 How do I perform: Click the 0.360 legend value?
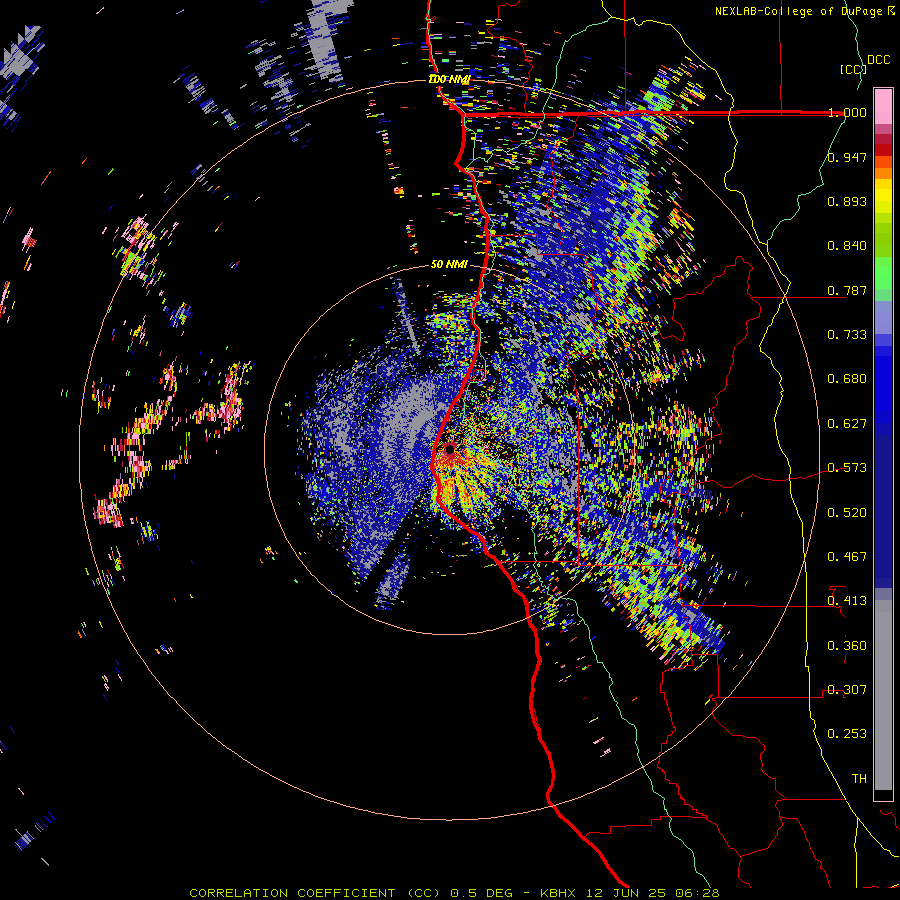pos(847,646)
